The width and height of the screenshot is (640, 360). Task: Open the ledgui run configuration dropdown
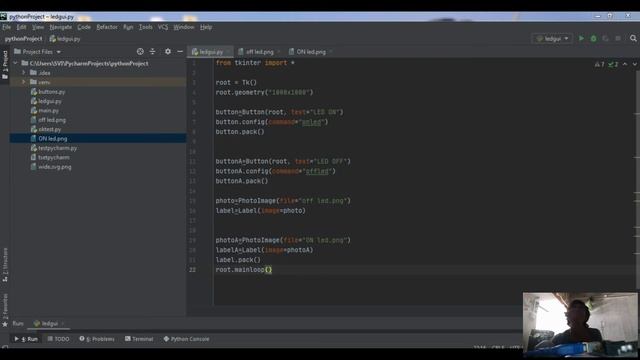coord(552,38)
